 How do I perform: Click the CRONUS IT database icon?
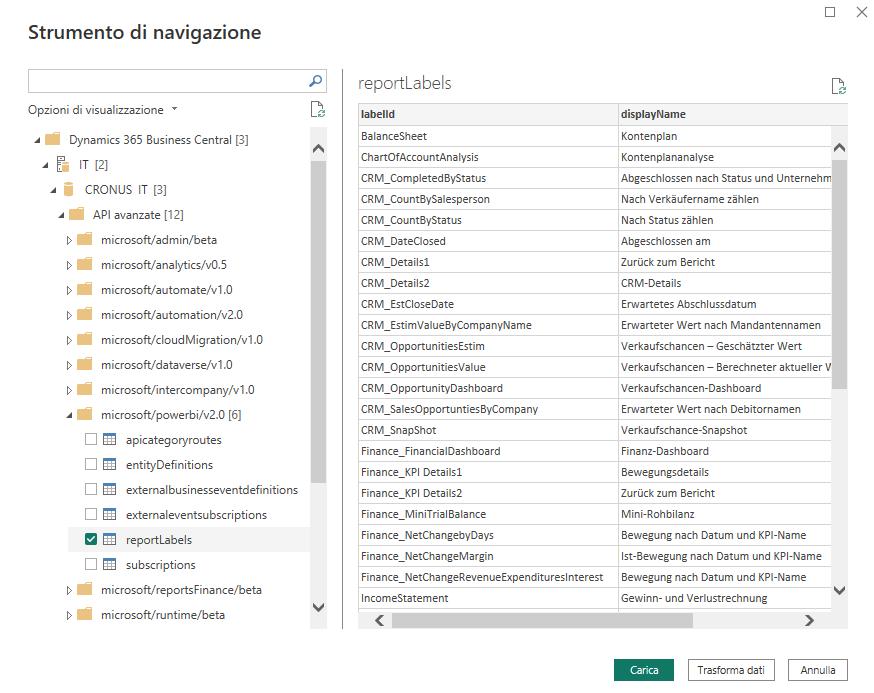69,190
